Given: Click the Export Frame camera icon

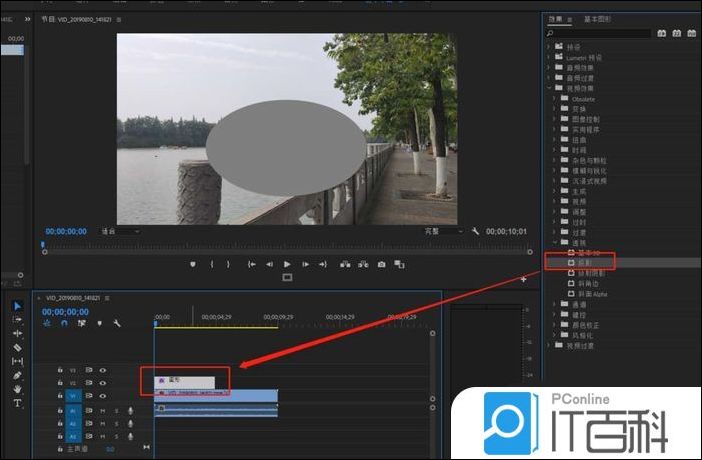Looking at the screenshot, I should 381,264.
